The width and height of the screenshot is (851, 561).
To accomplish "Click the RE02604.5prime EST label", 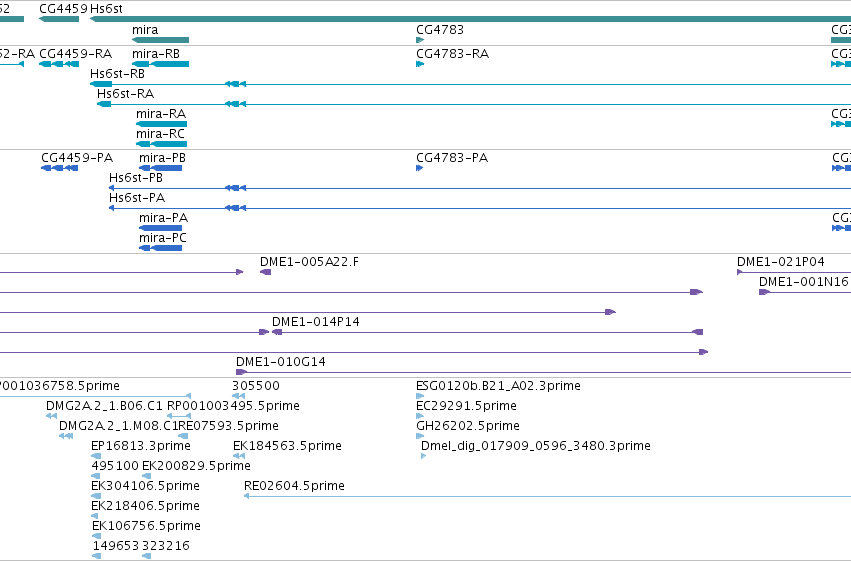I will [x=294, y=486].
